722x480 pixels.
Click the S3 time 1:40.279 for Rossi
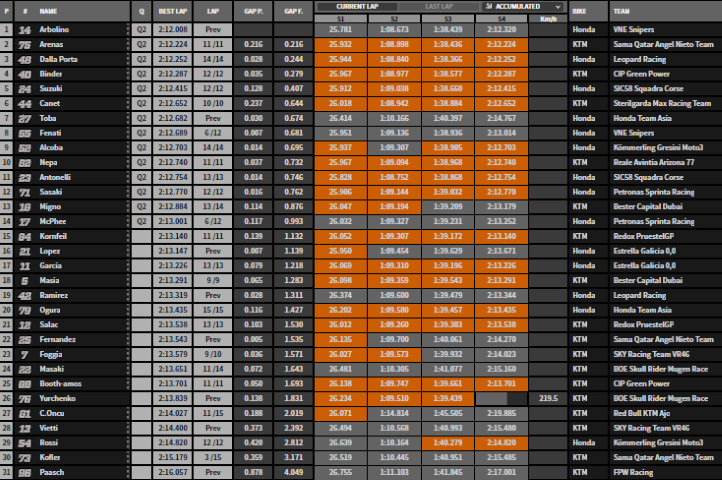(x=448, y=443)
